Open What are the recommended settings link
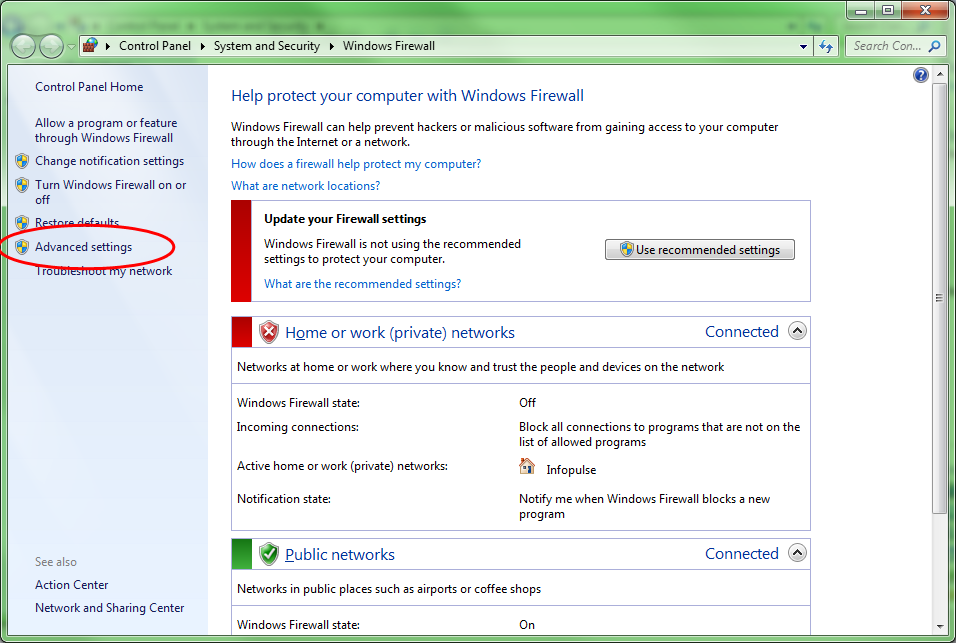956x643 pixels. (x=362, y=284)
